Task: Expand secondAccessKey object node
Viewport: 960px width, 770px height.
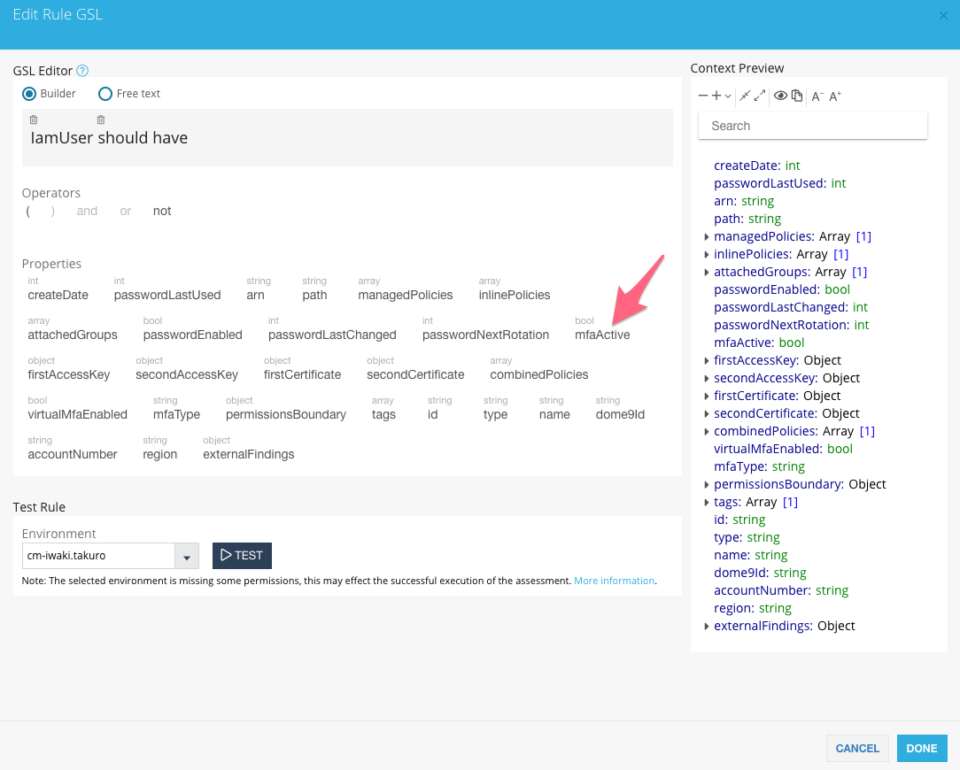Action: coord(706,379)
